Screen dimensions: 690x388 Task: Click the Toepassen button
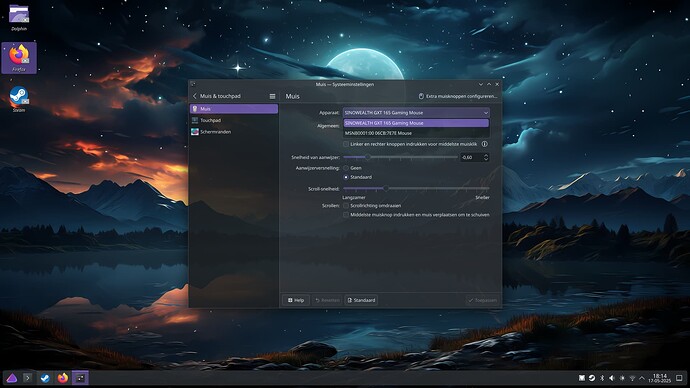[482, 300]
